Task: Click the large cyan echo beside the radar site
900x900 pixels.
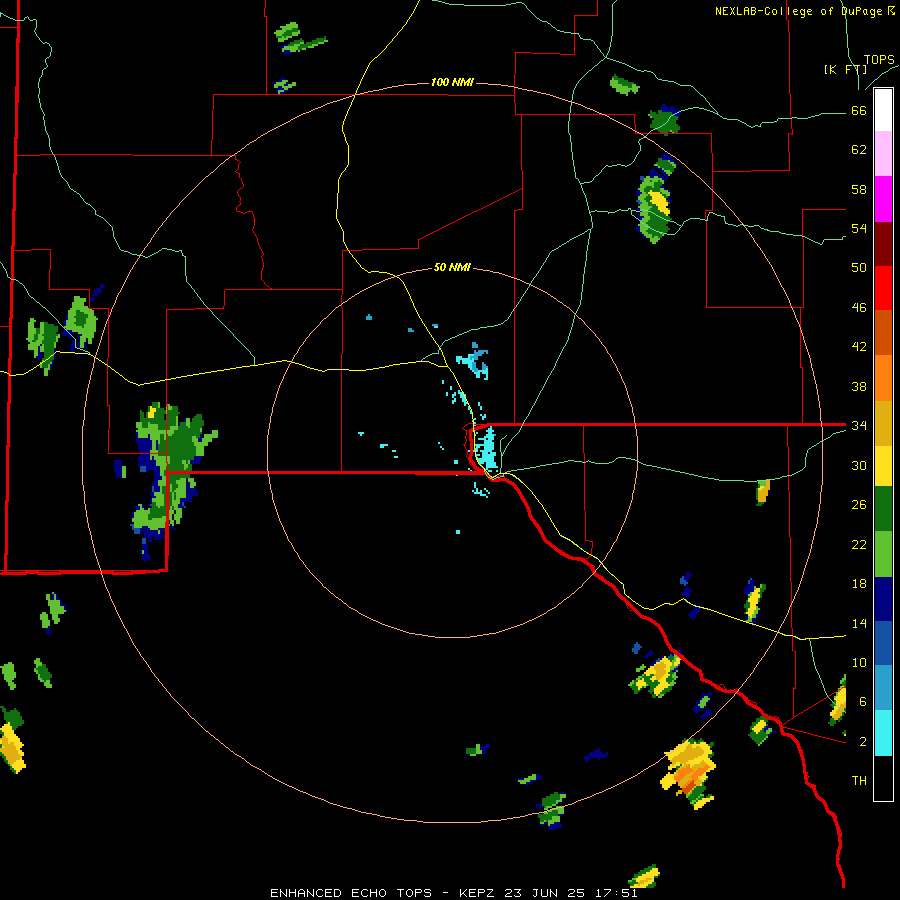Action: [x=487, y=448]
